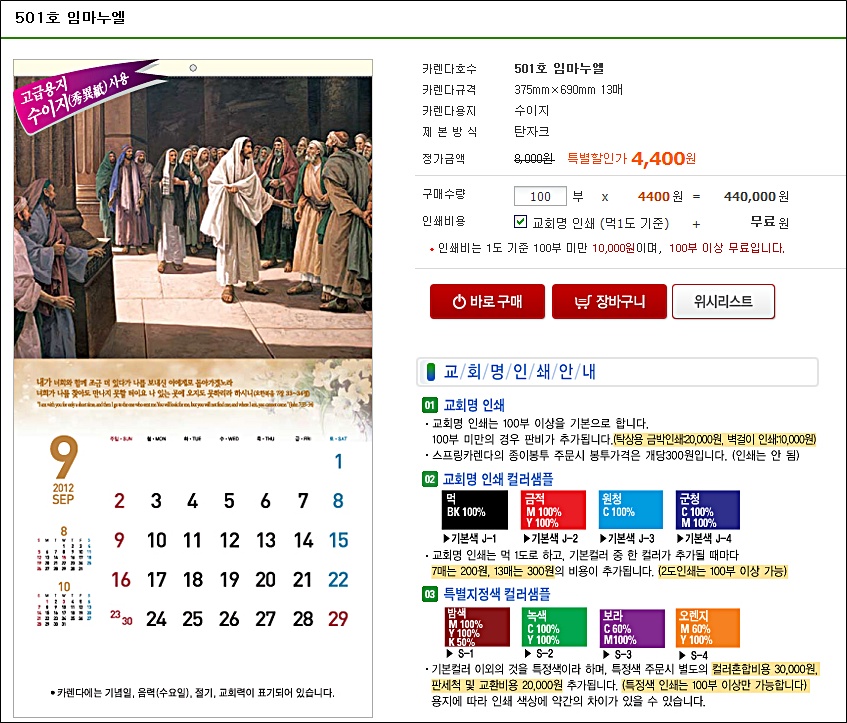
Task: Click the 교/회/명/인/쇄/안/내 heading
Action: (520, 372)
